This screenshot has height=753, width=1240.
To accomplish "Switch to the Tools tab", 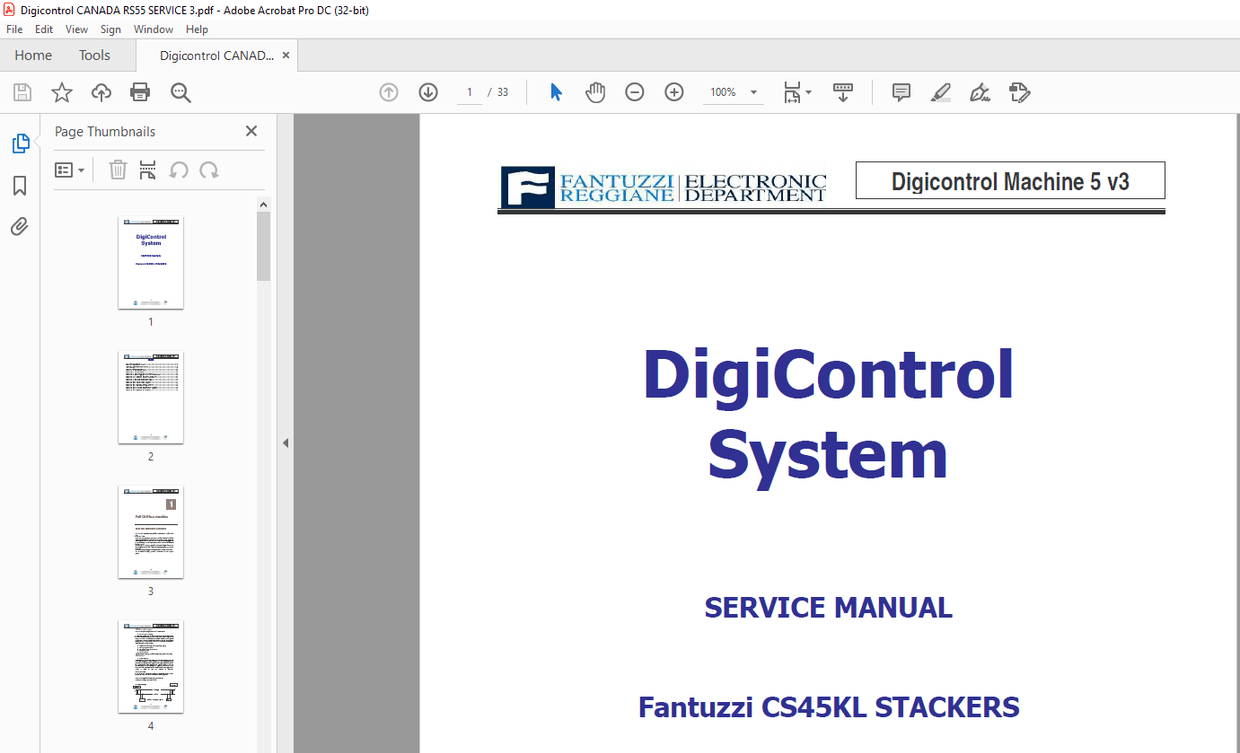I will coord(94,55).
